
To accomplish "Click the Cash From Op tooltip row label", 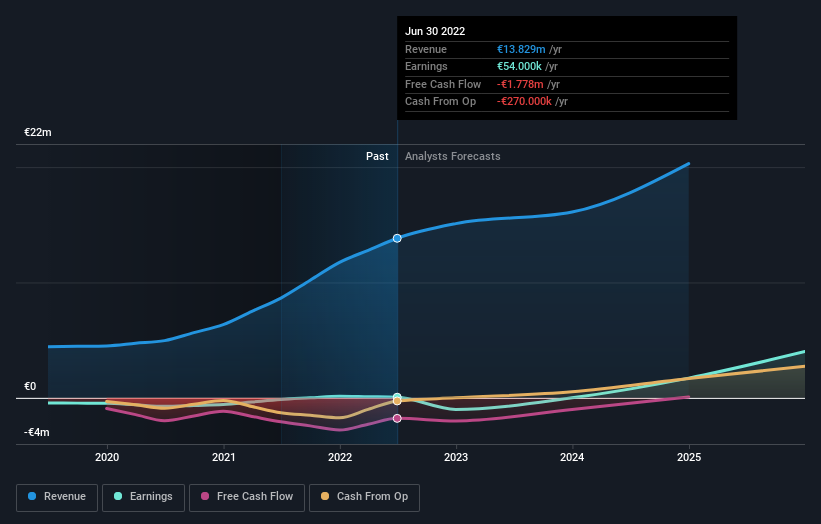I will tap(440, 102).
